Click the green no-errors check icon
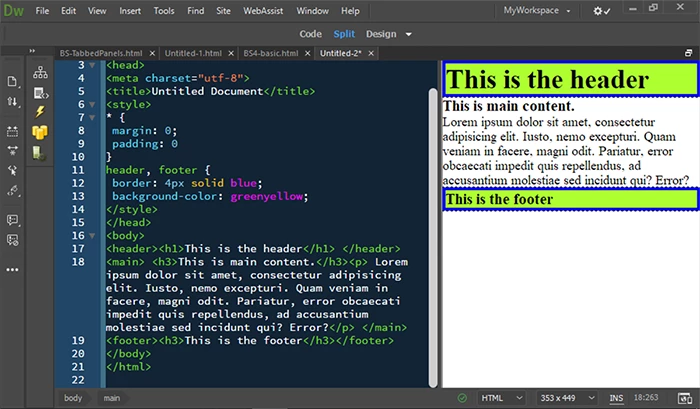 [x=462, y=398]
